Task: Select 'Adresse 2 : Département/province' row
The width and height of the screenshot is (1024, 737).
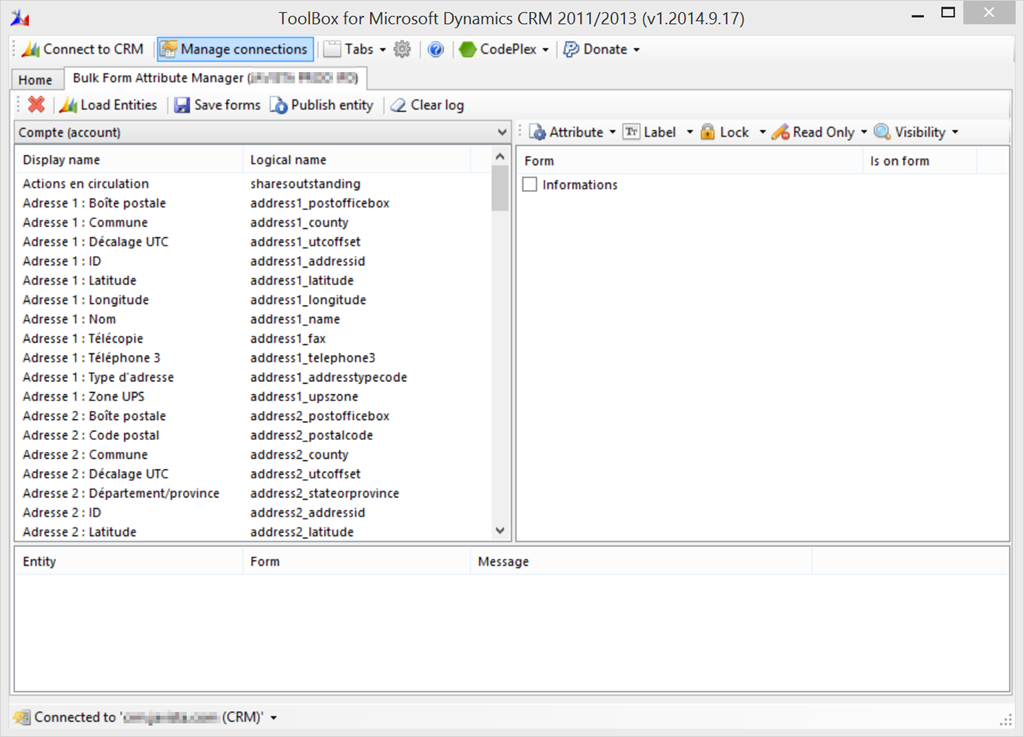Action: coord(253,494)
